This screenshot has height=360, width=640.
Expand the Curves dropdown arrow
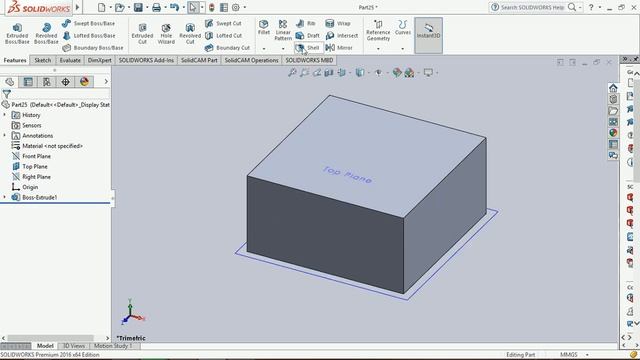point(402,49)
